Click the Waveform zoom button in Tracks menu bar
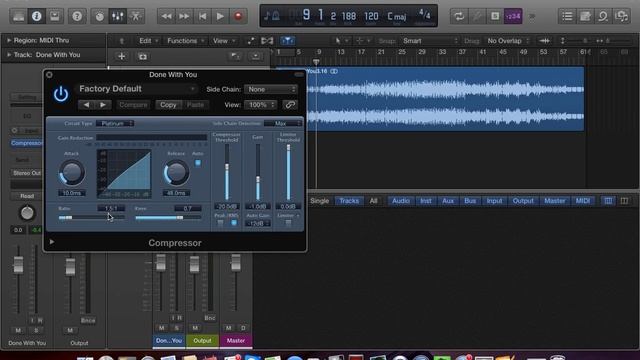Viewport: 640px width, 360px height. pos(544,41)
